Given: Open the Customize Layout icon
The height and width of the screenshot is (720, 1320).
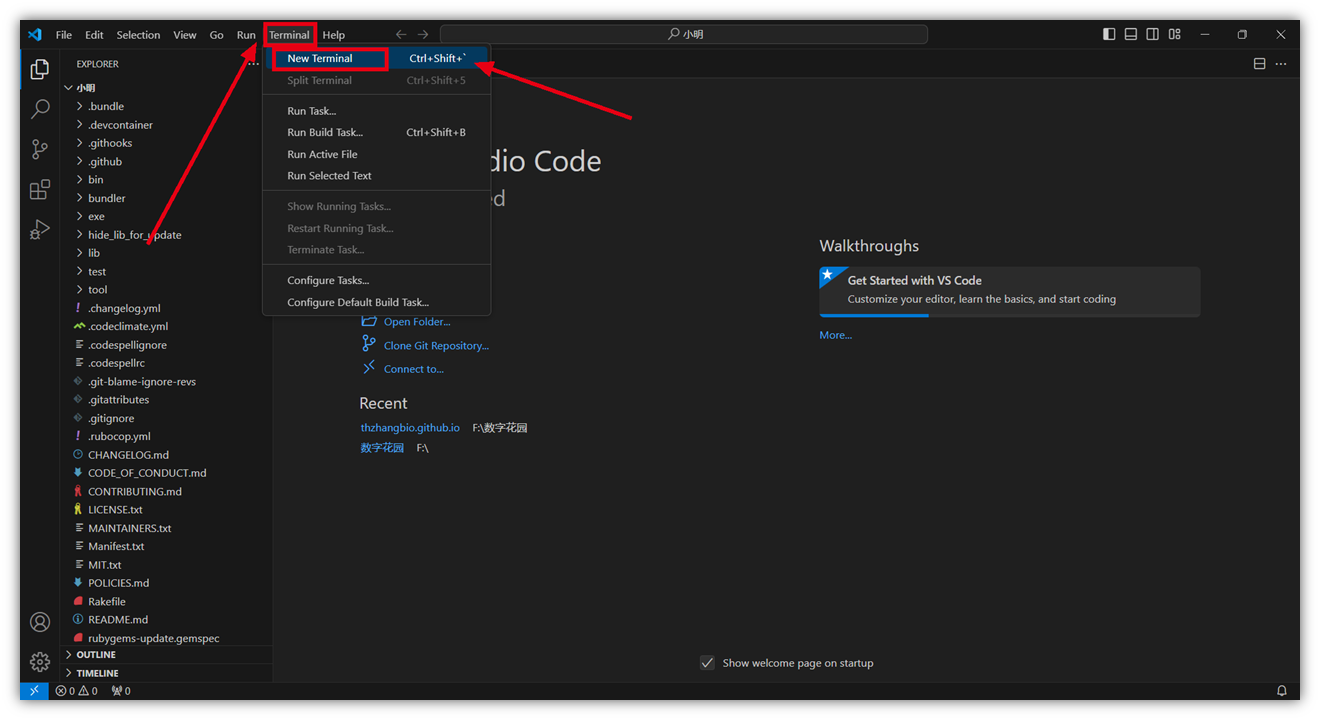Looking at the screenshot, I should pyautogui.click(x=1175, y=34).
